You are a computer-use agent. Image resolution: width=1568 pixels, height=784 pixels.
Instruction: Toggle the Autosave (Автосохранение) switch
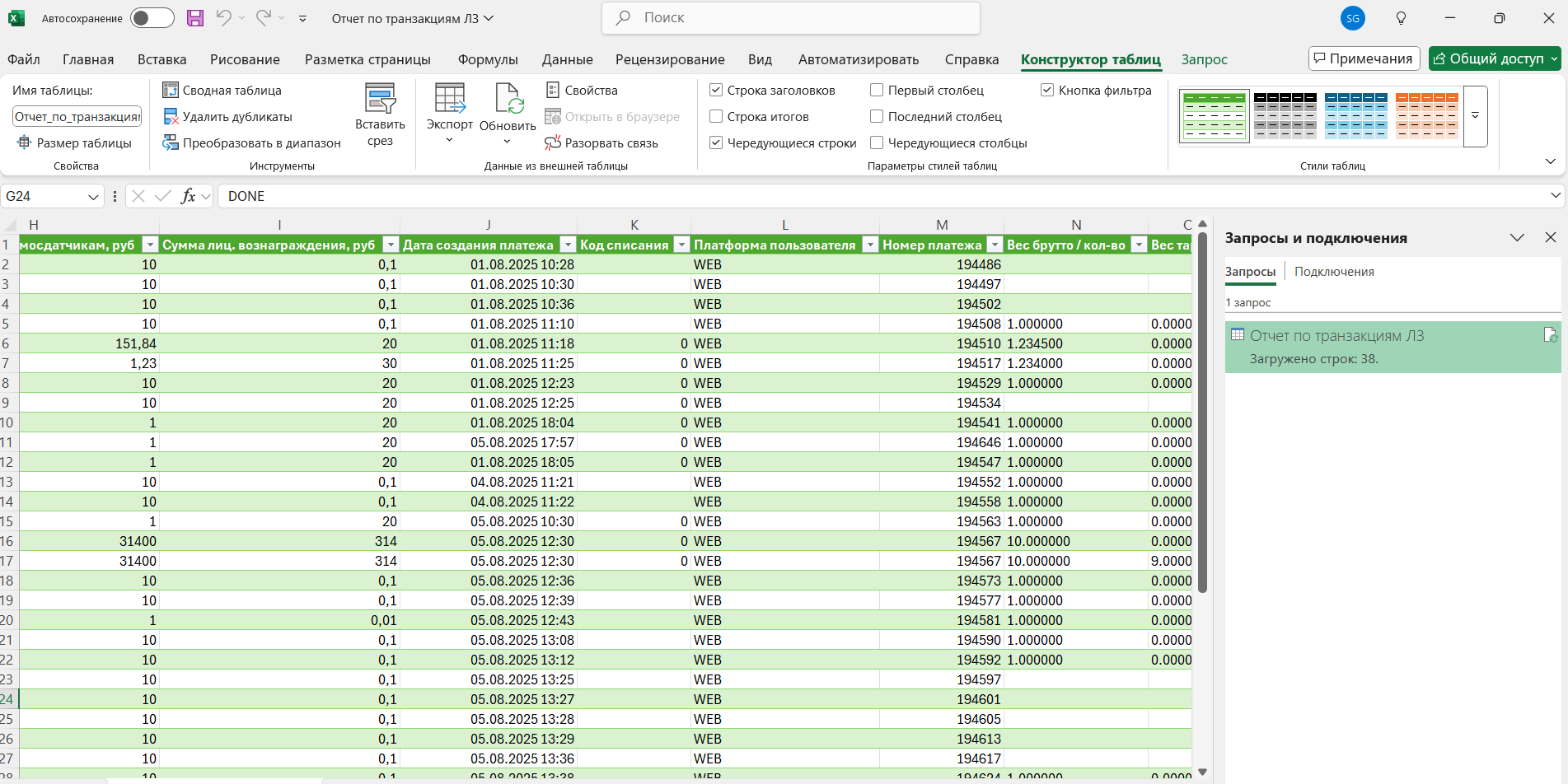pyautogui.click(x=152, y=18)
